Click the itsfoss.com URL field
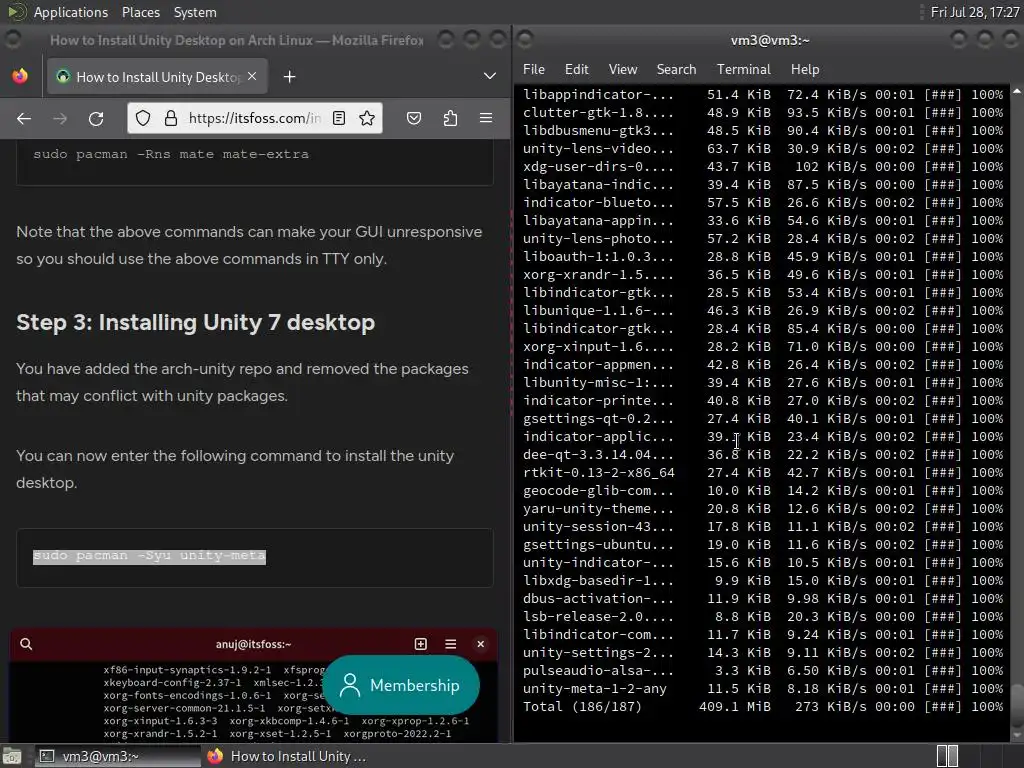Screen dimensions: 1024x768 [x=254, y=118]
